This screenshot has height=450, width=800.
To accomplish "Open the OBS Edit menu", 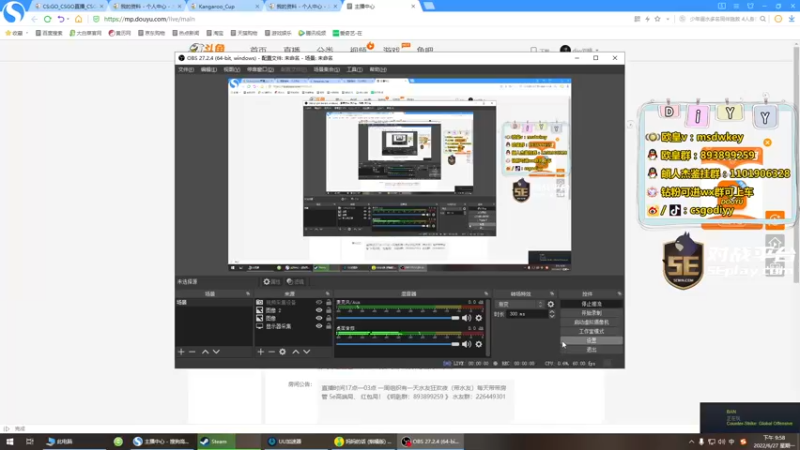I will (209, 69).
